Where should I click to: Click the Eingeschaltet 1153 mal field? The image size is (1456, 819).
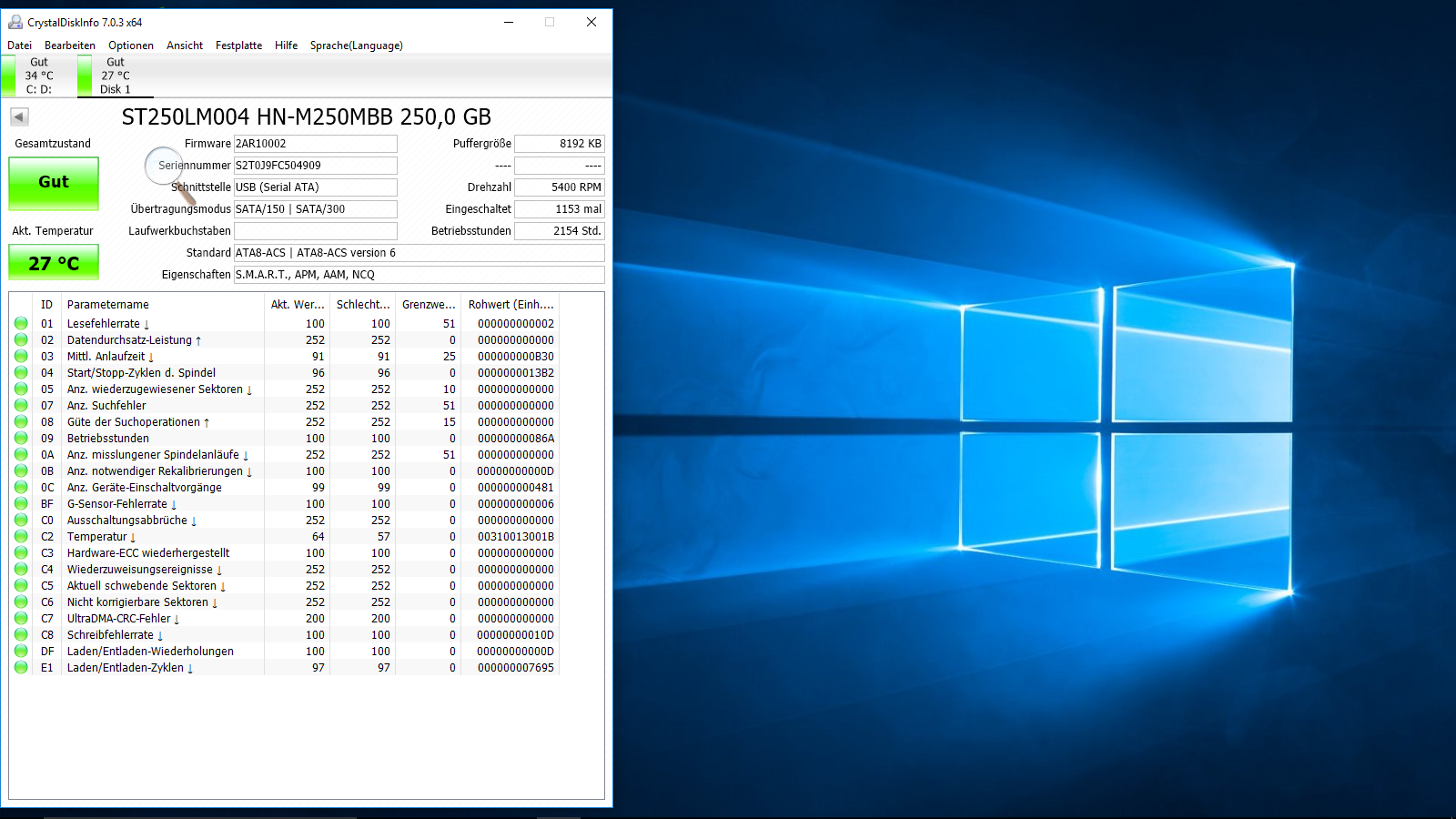click(x=560, y=209)
